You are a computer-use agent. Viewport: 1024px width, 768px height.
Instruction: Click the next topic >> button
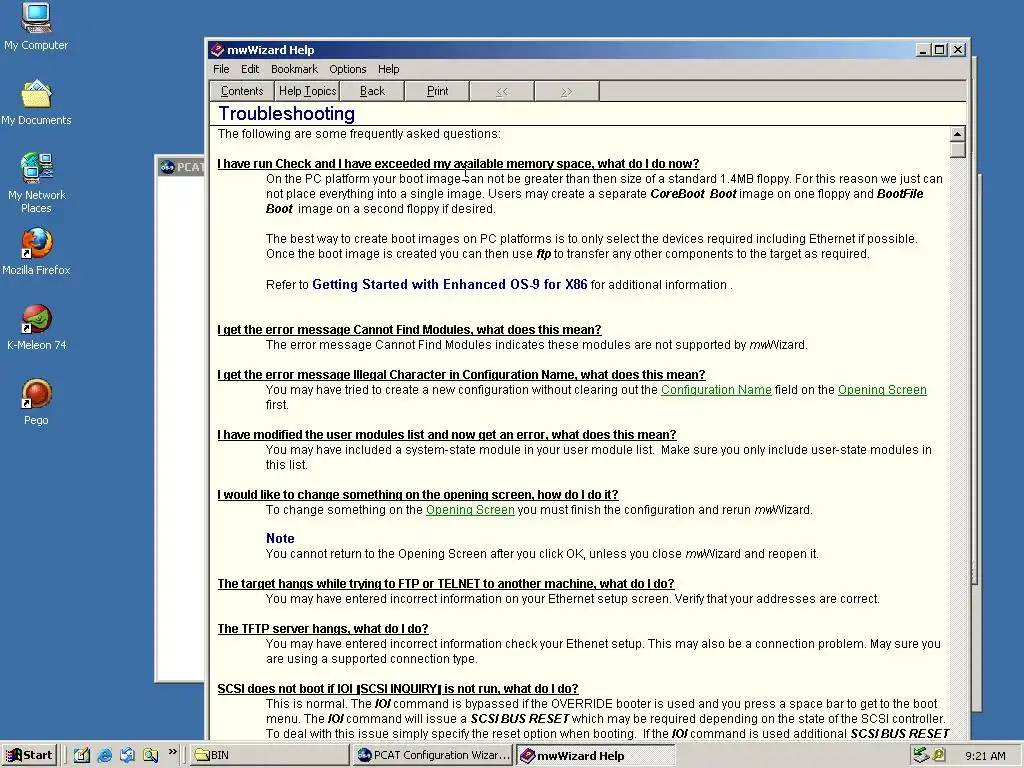click(566, 91)
